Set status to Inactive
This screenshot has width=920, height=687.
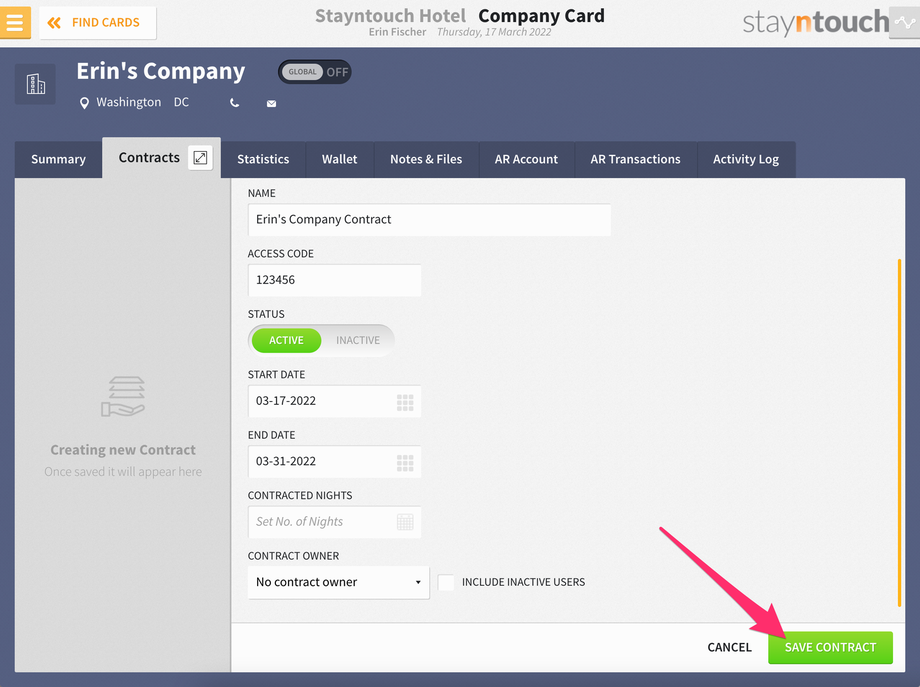pos(358,340)
